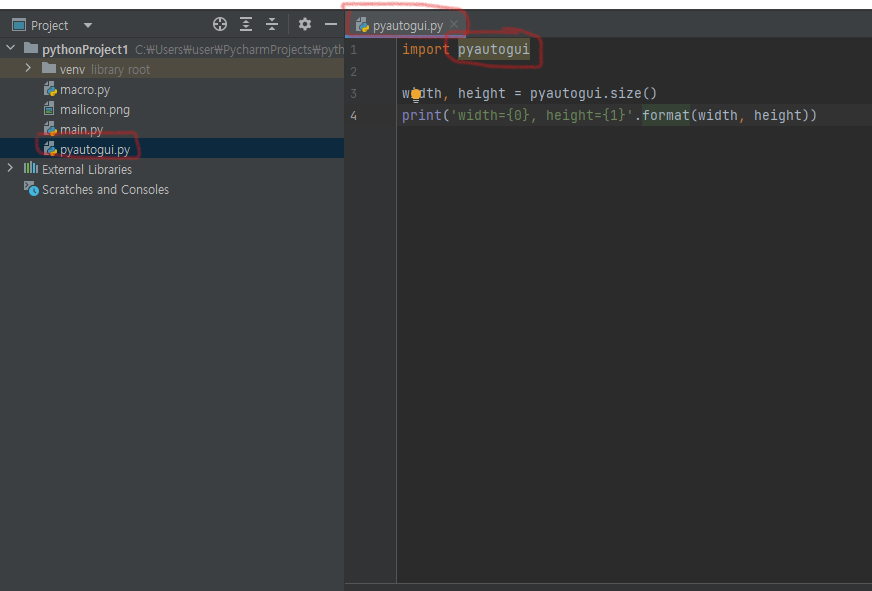The image size is (872, 591).
Task: Open the Project view dropdown arrow
Action: click(88, 26)
